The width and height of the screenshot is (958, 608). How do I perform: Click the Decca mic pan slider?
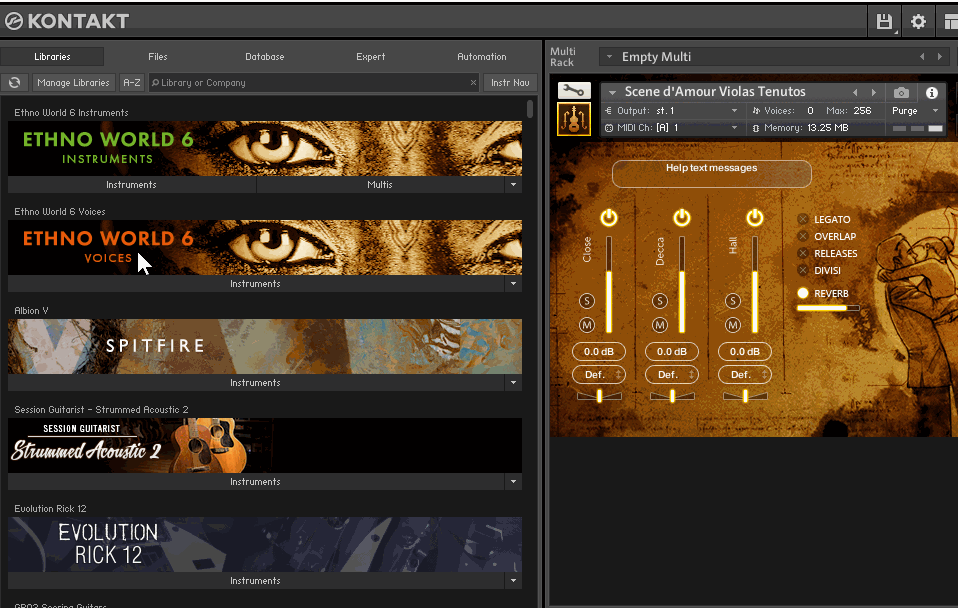click(x=672, y=396)
